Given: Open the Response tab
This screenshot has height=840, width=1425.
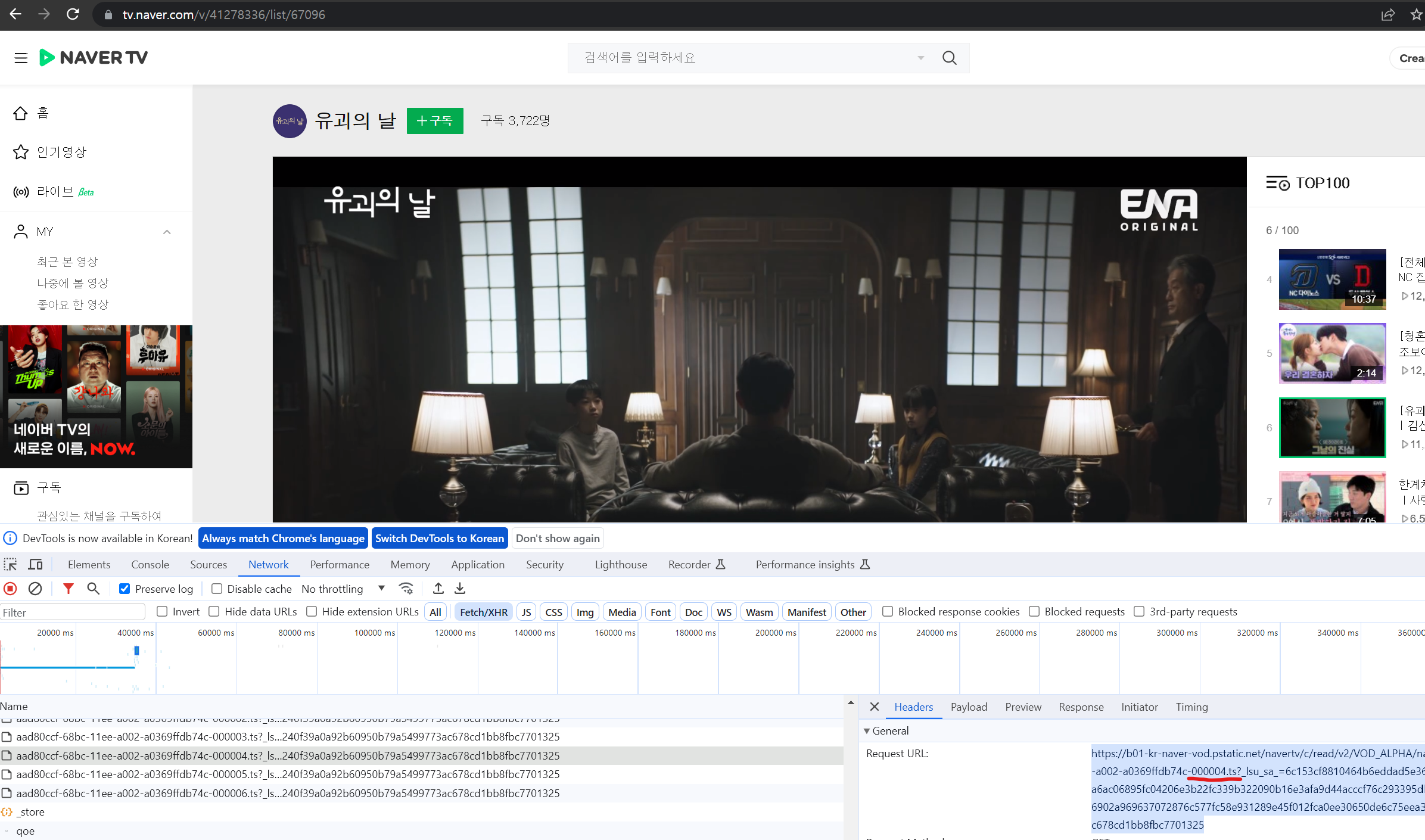Looking at the screenshot, I should [x=1081, y=707].
